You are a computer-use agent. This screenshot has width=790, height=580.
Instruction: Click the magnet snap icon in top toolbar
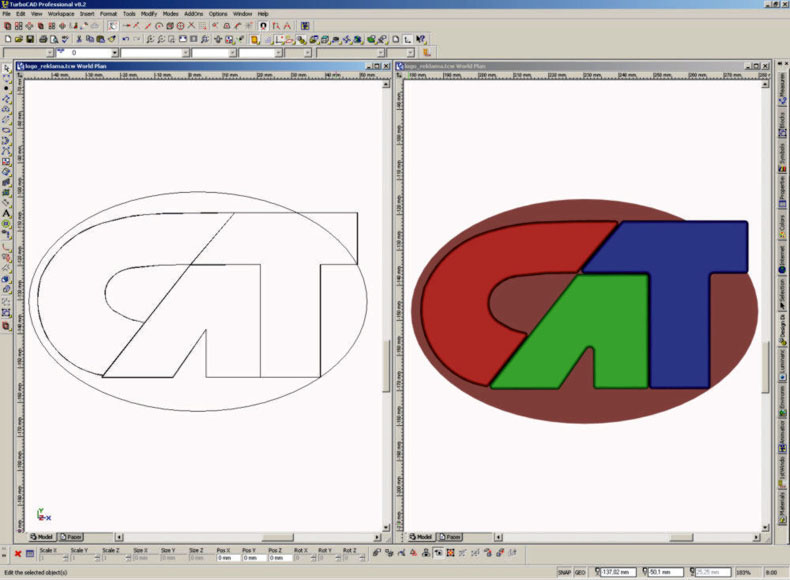(x=262, y=26)
